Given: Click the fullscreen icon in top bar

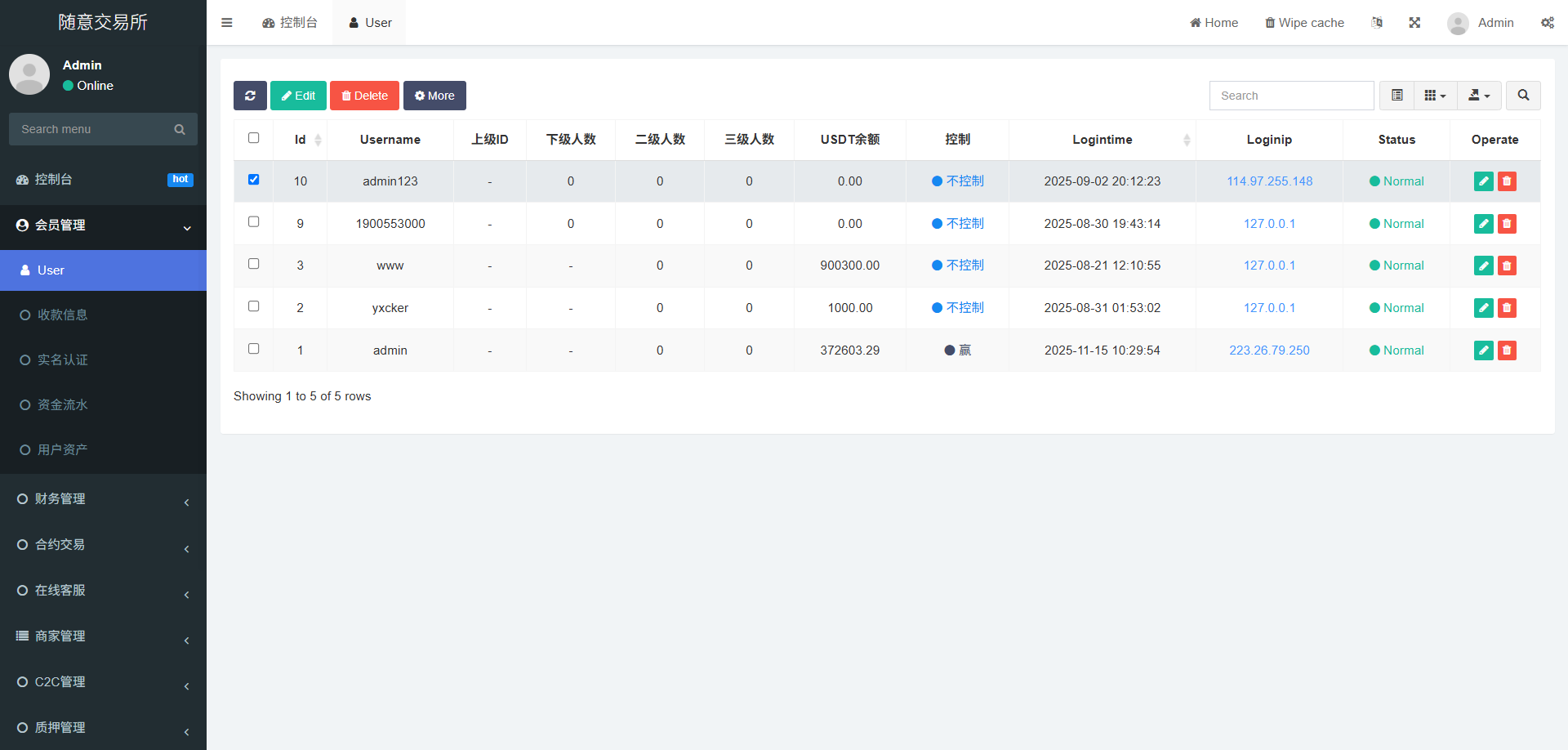Looking at the screenshot, I should [1414, 23].
